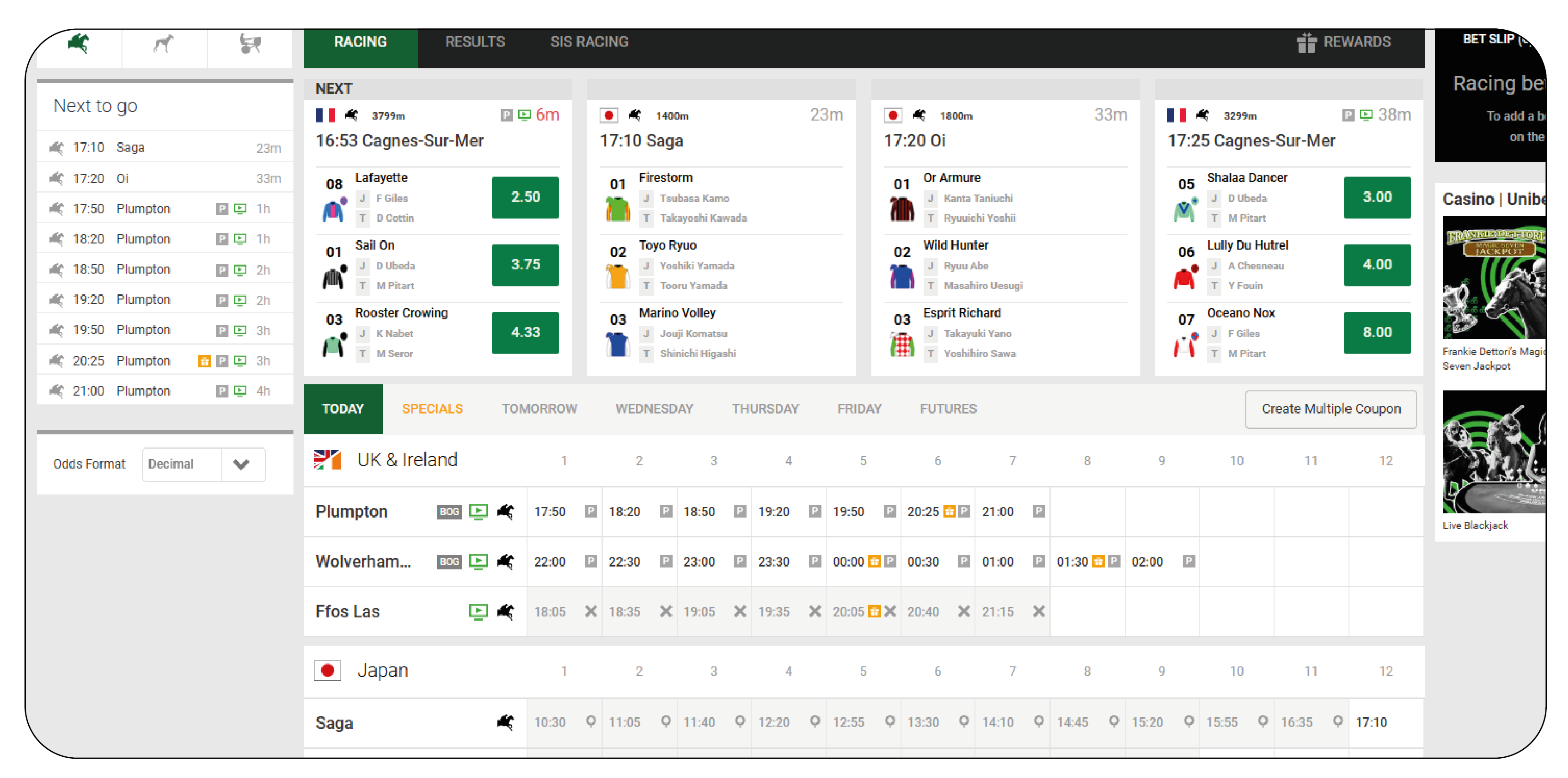Click Shalaa Dancer jockey silks icon
Viewport: 1568px width, 778px height.
(1185, 210)
